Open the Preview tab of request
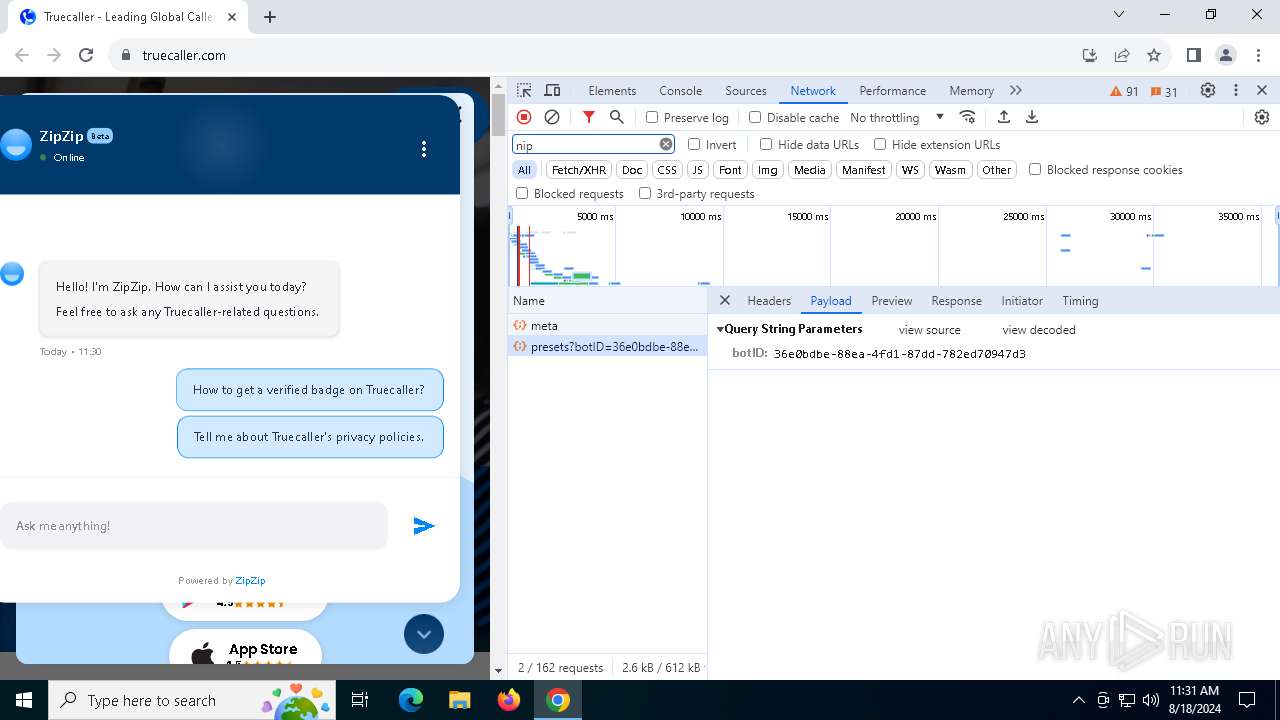The image size is (1280, 720). [892, 300]
